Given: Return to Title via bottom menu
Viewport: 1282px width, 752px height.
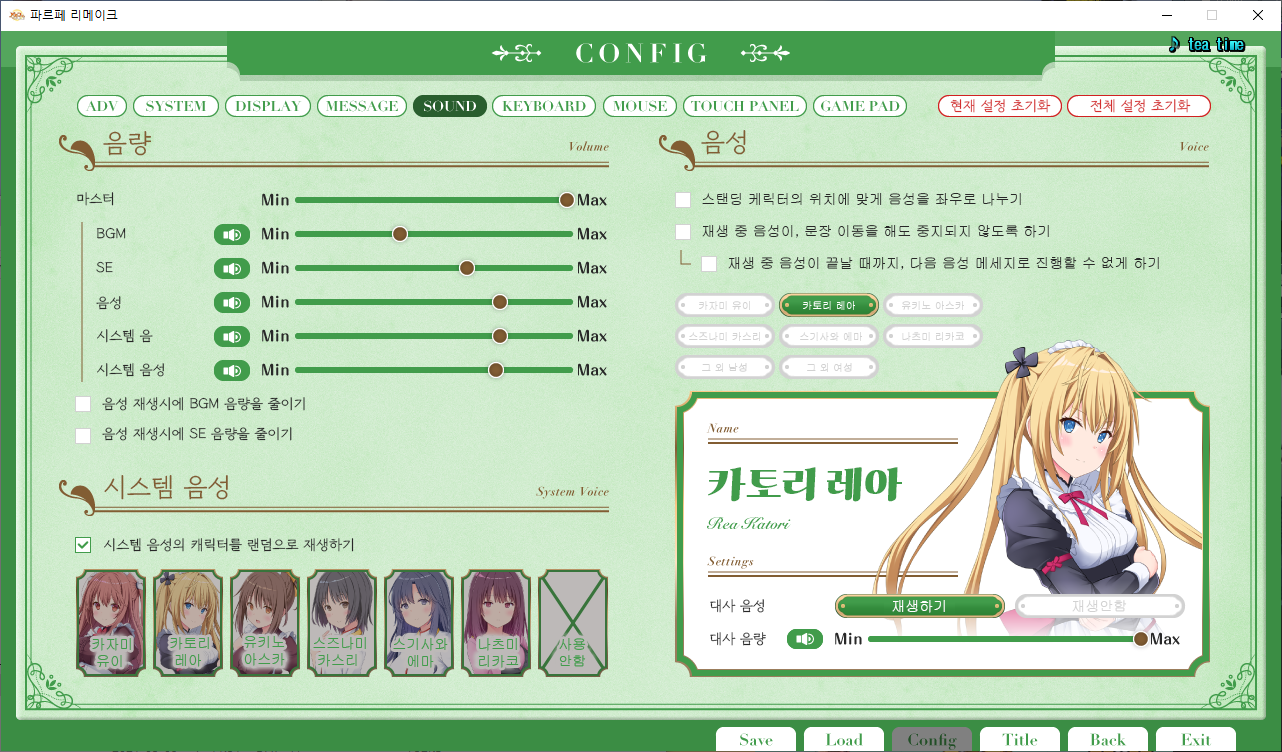Looking at the screenshot, I should pos(1020,740).
